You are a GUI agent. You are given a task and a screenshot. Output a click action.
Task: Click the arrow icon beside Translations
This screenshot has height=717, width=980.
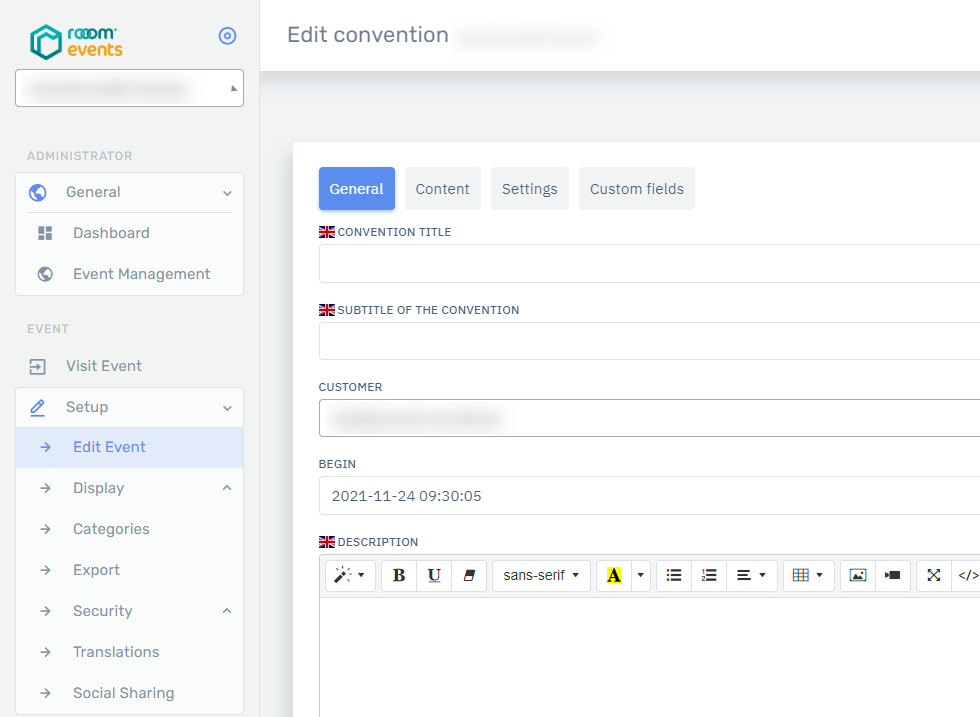click(x=45, y=652)
